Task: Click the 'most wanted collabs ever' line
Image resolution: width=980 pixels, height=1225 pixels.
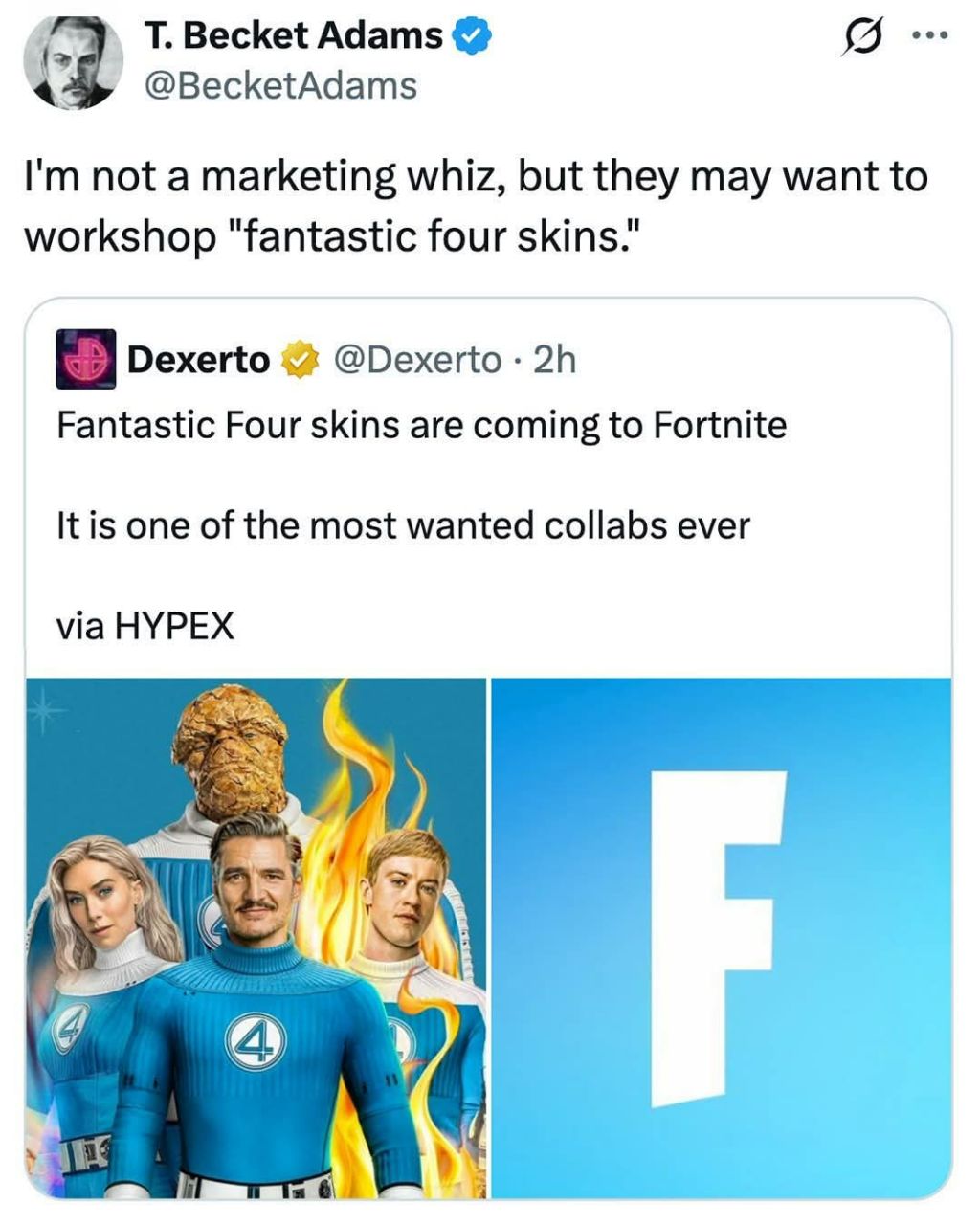Action: coord(403,525)
